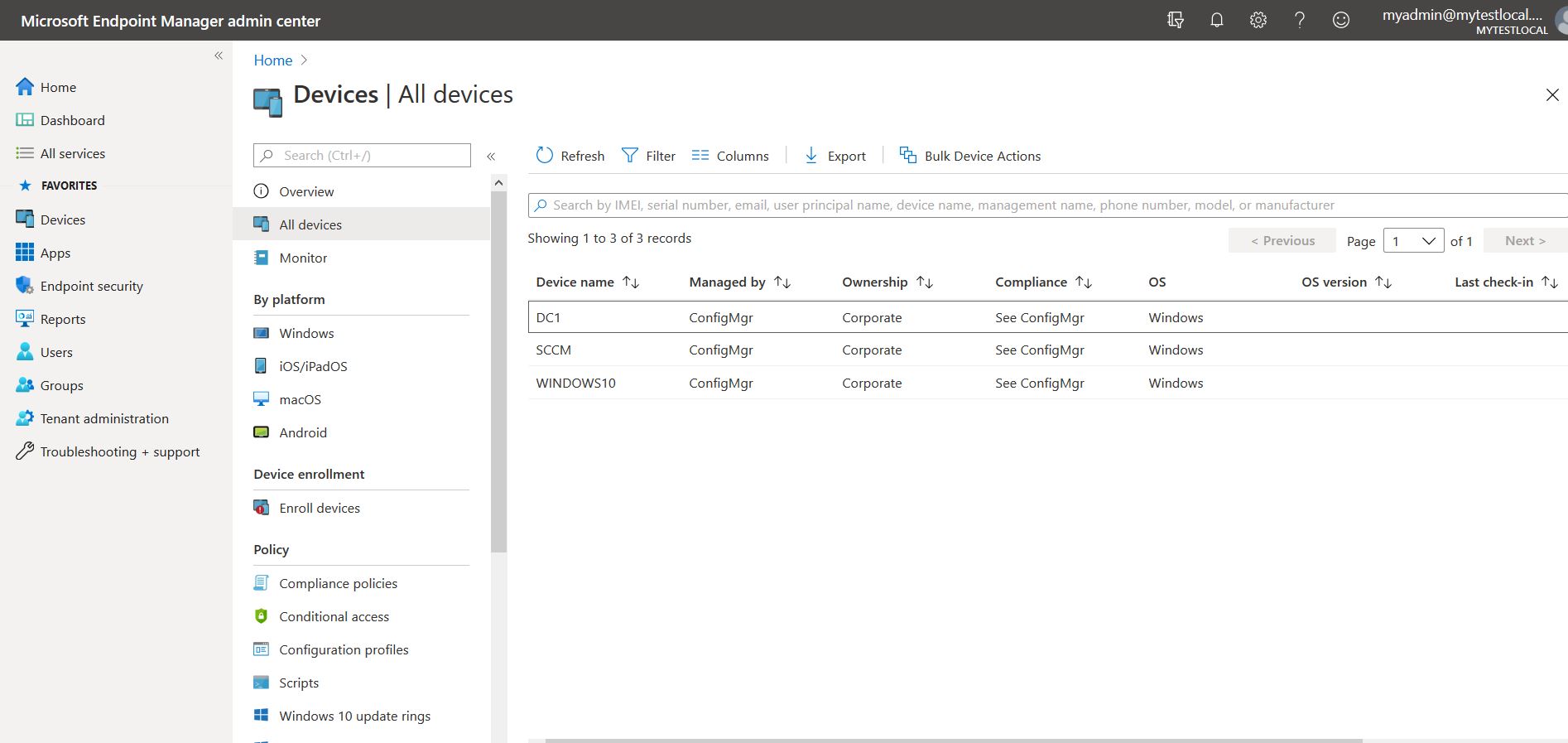Click the Refresh toolbar icon

544,156
